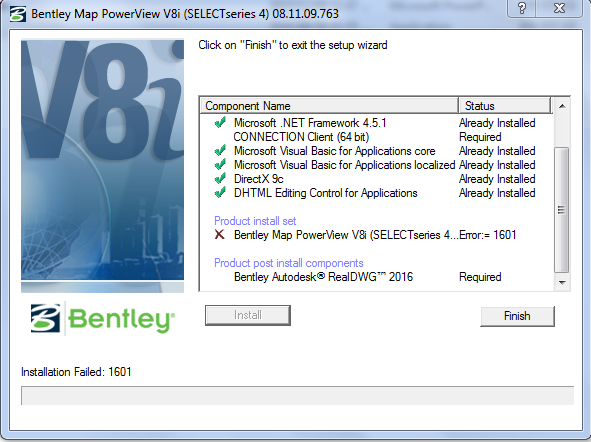Click the red X error icon for Bentley Map PowerView
This screenshot has height=442, width=591.
pyautogui.click(x=219, y=234)
